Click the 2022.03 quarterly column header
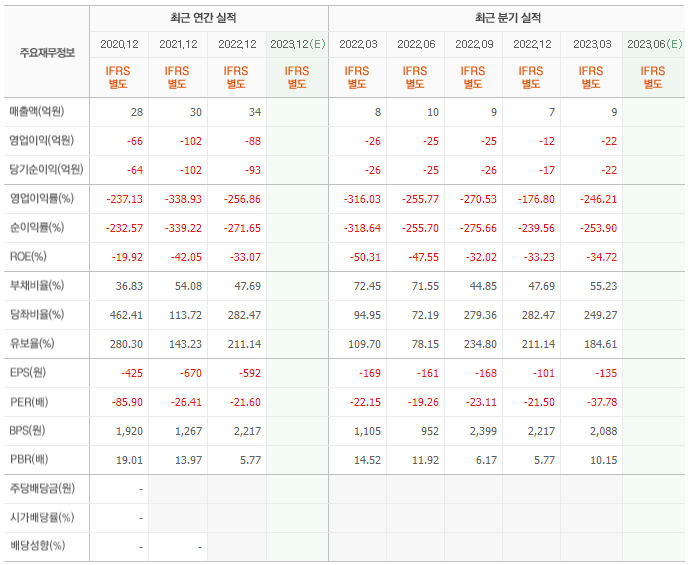 (358, 45)
